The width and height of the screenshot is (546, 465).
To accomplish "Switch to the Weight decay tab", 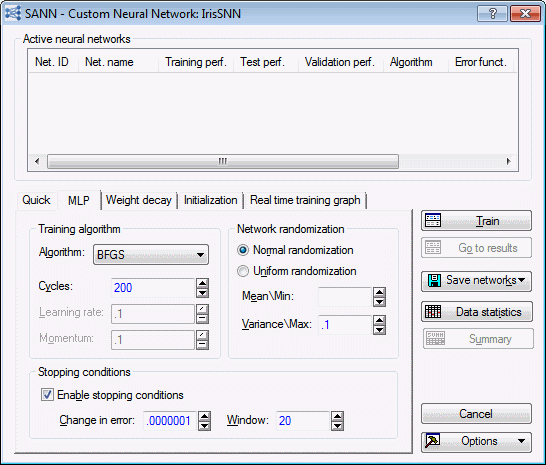I will point(139,200).
